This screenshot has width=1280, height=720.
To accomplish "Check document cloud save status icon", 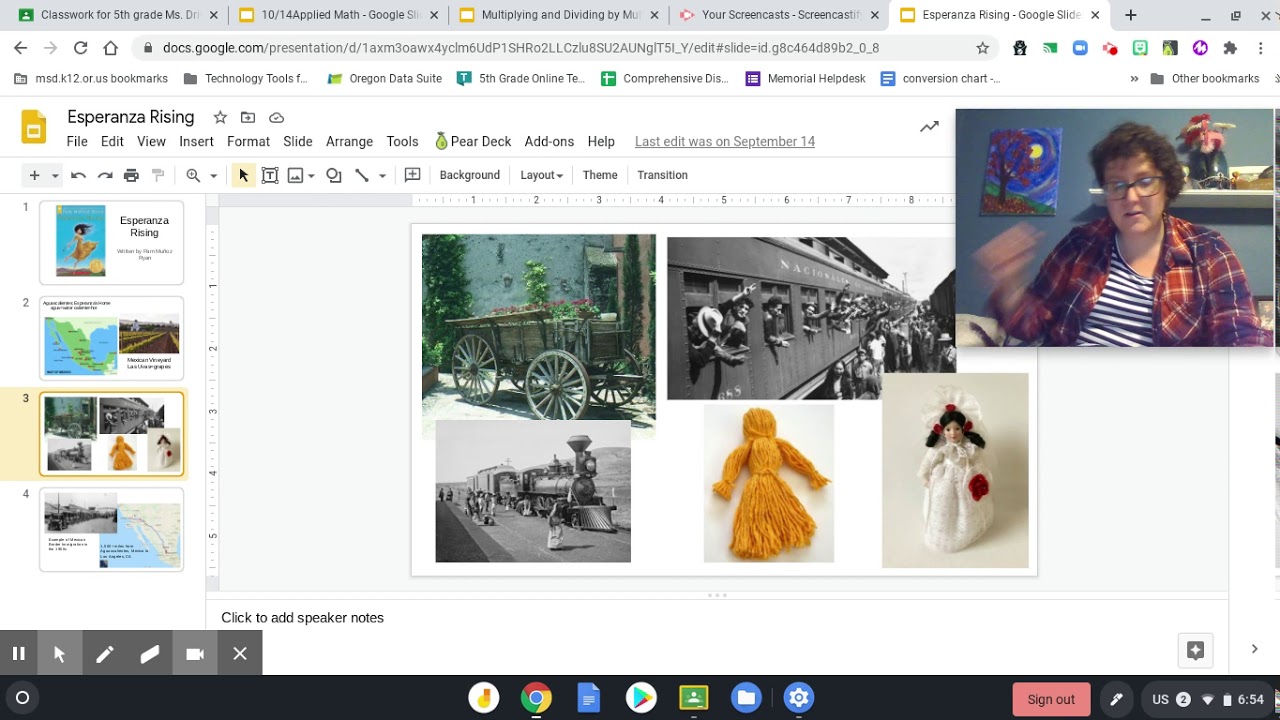I will [277, 118].
